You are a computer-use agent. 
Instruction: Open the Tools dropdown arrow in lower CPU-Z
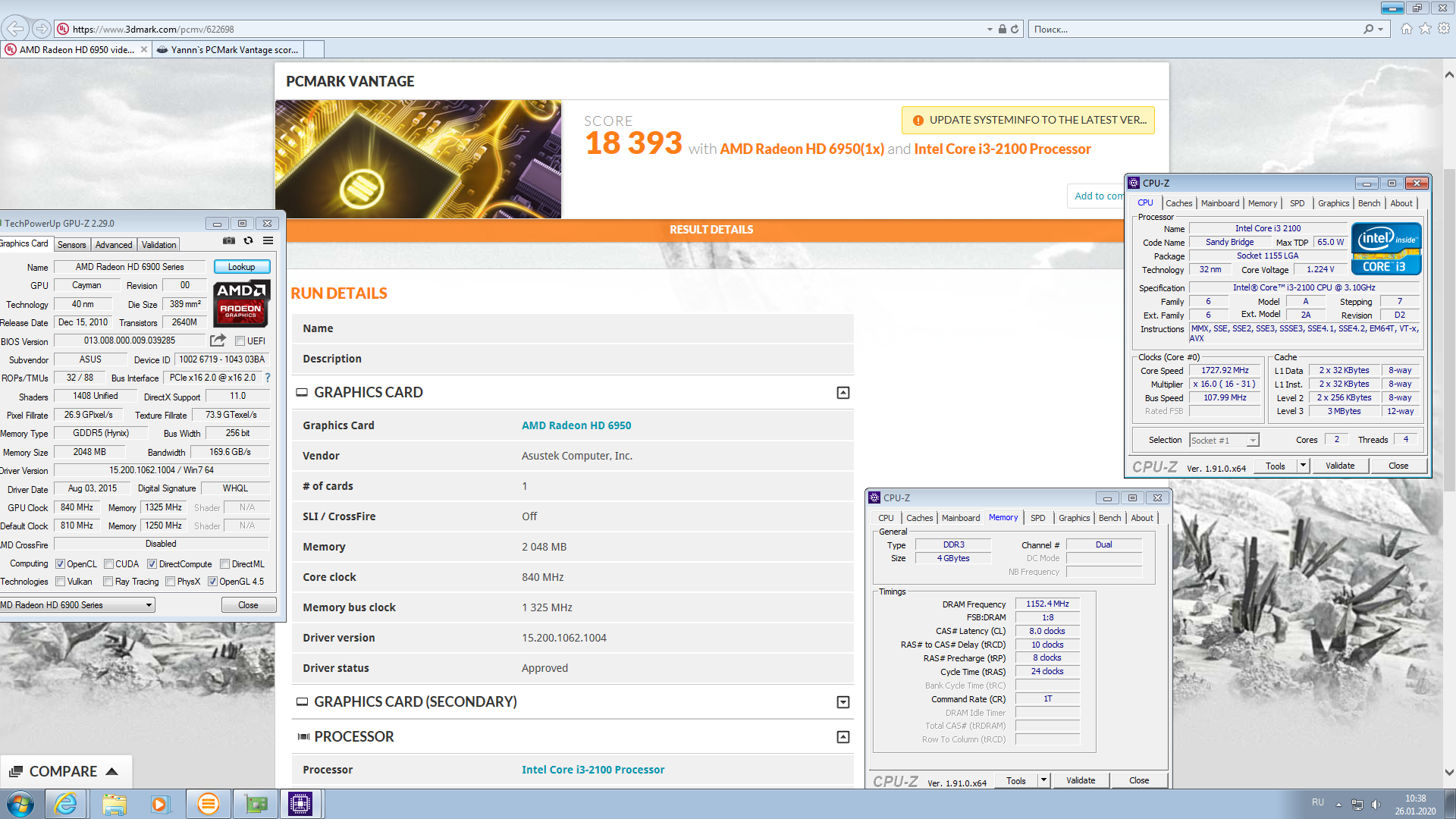tap(1043, 780)
